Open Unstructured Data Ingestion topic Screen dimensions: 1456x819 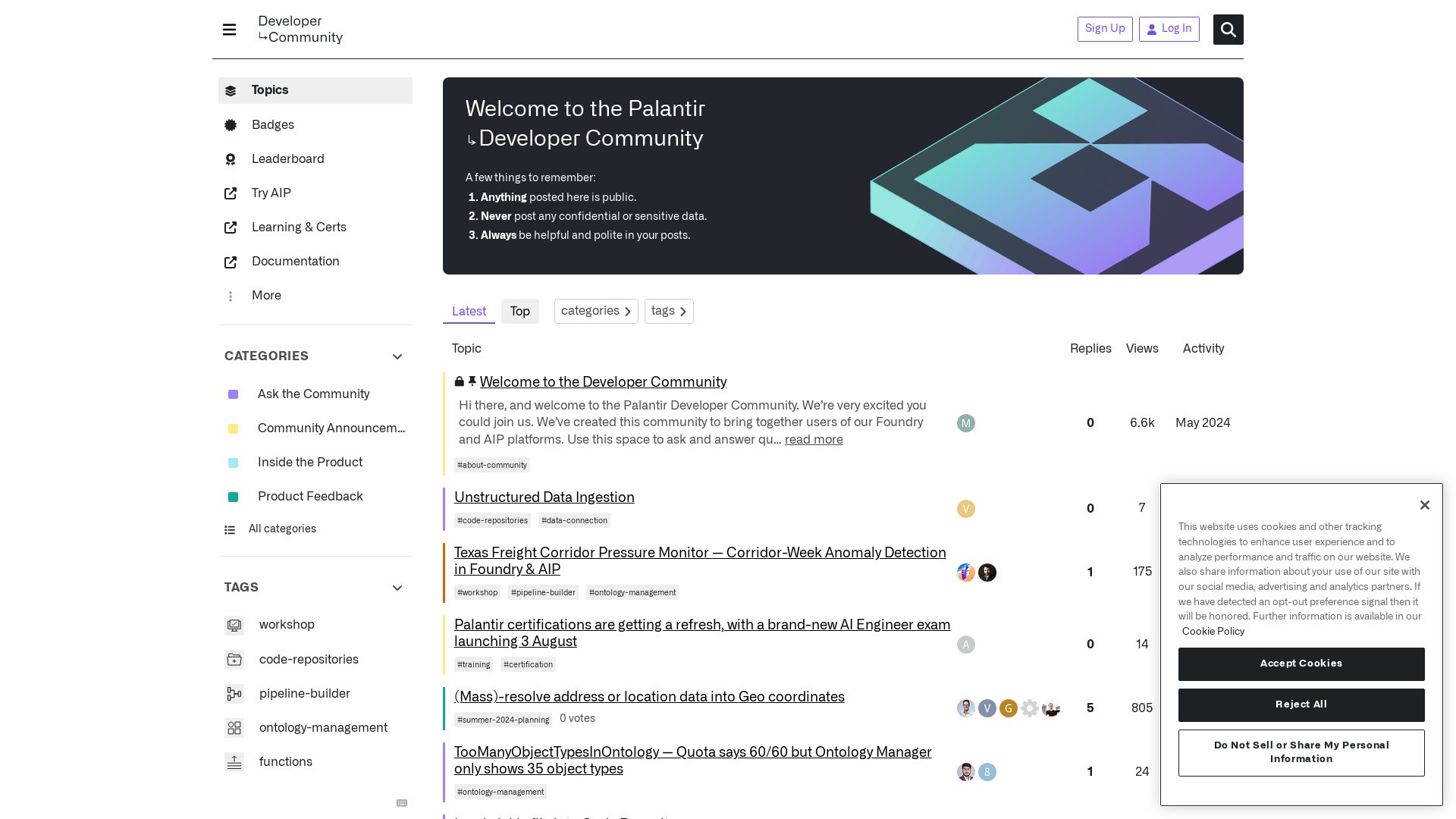coord(544,497)
